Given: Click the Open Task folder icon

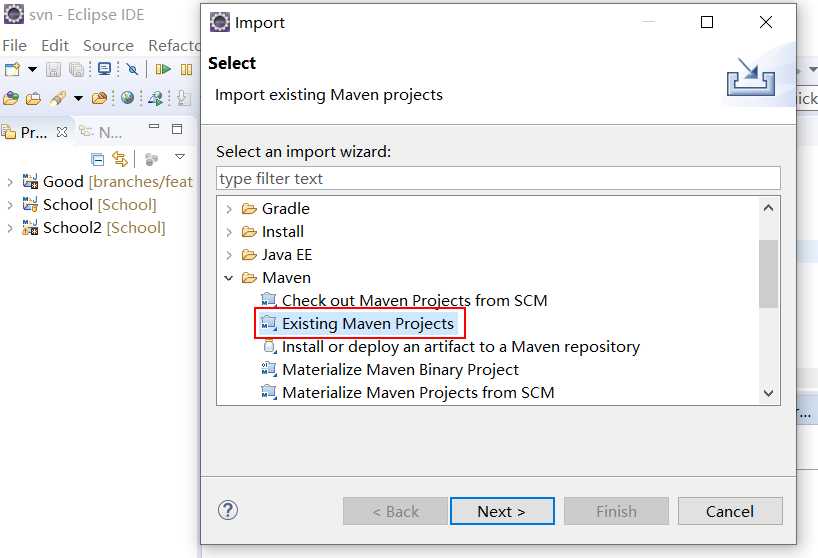Looking at the screenshot, I should coord(99,98).
